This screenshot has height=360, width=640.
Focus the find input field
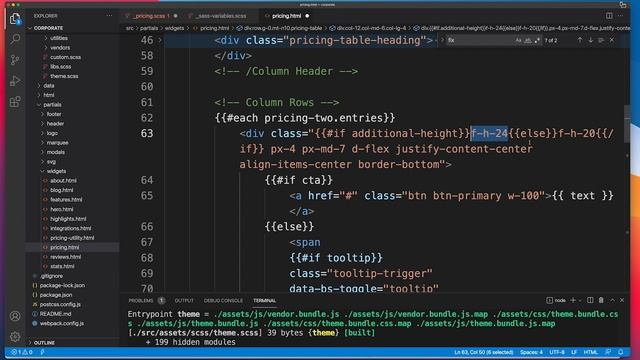[x=479, y=40]
